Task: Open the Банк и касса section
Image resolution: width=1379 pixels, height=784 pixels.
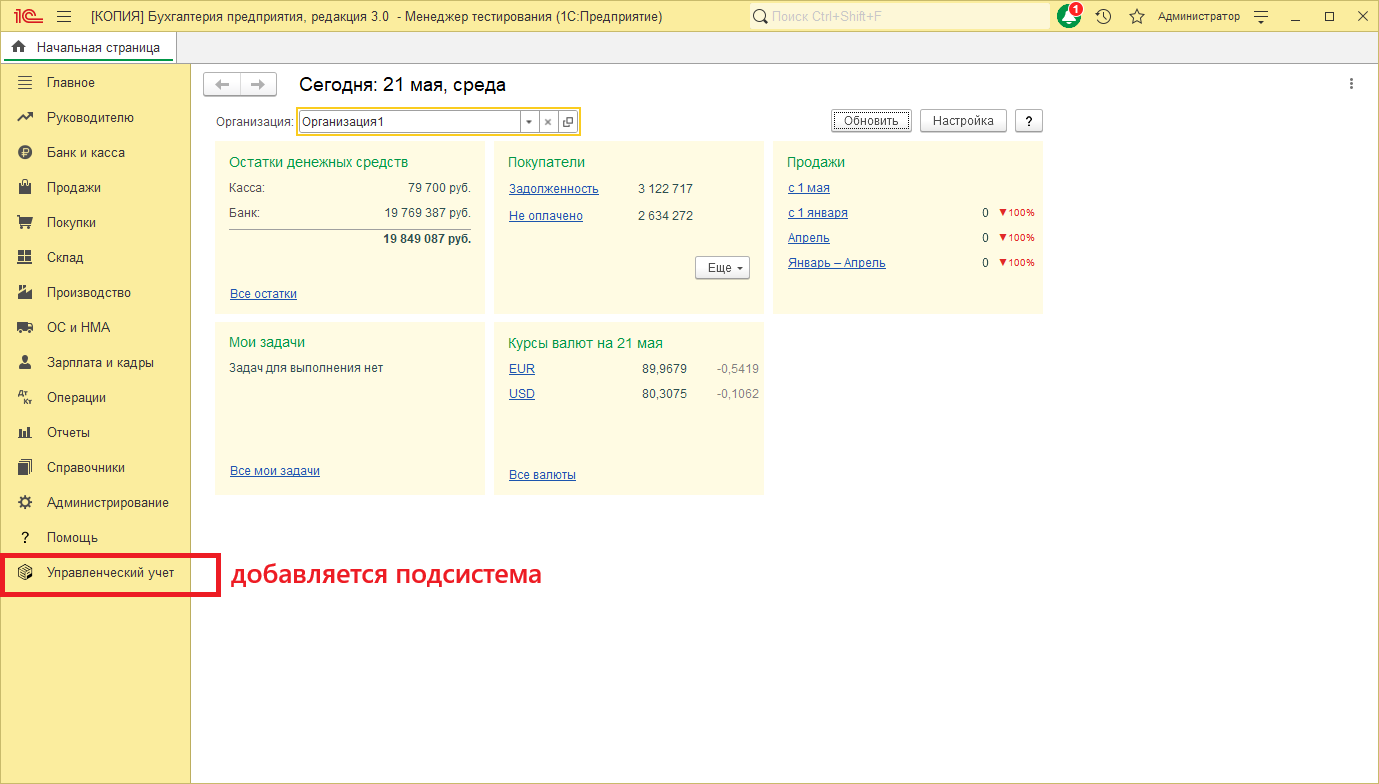Action: 95,153
